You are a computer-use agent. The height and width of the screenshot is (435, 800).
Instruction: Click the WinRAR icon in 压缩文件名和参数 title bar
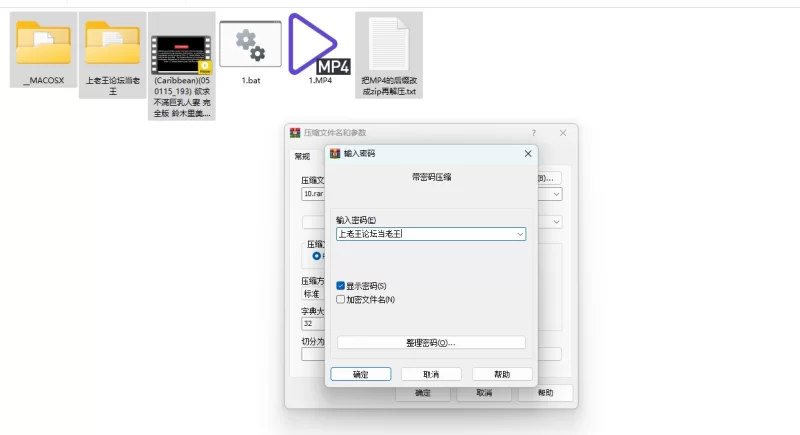pyautogui.click(x=295, y=133)
